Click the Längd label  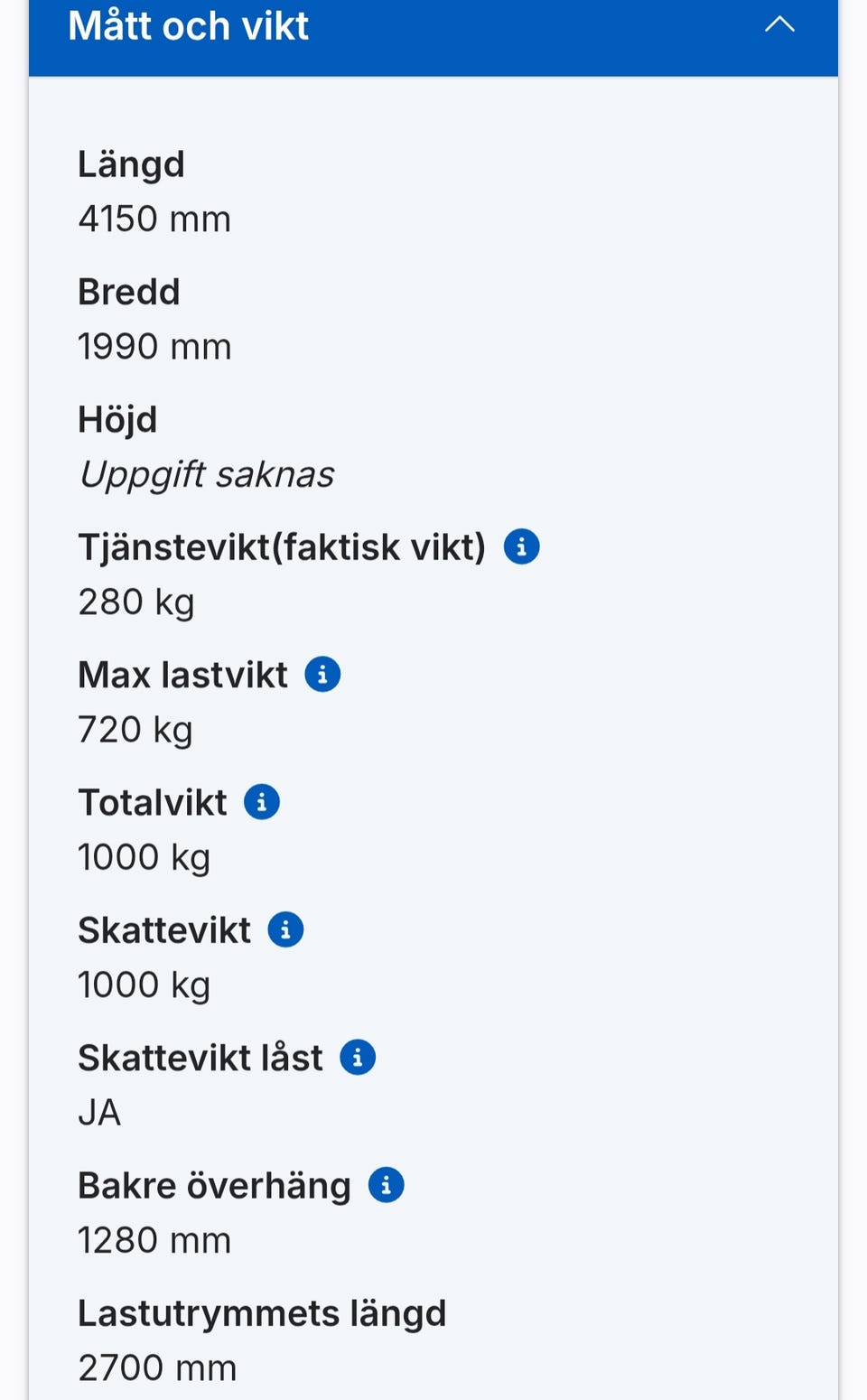(x=131, y=164)
